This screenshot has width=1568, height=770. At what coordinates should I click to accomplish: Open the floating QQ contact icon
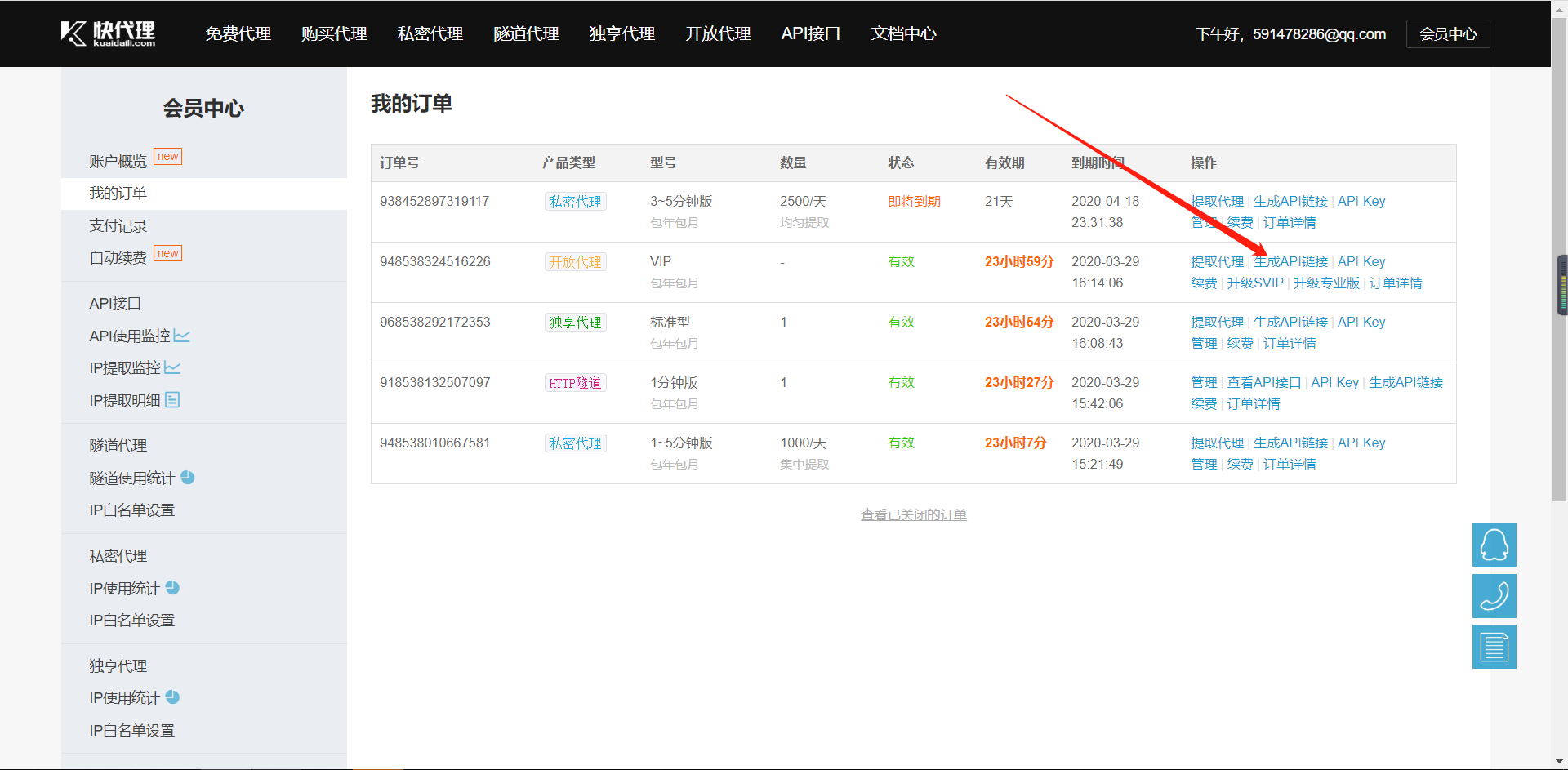pos(1493,545)
